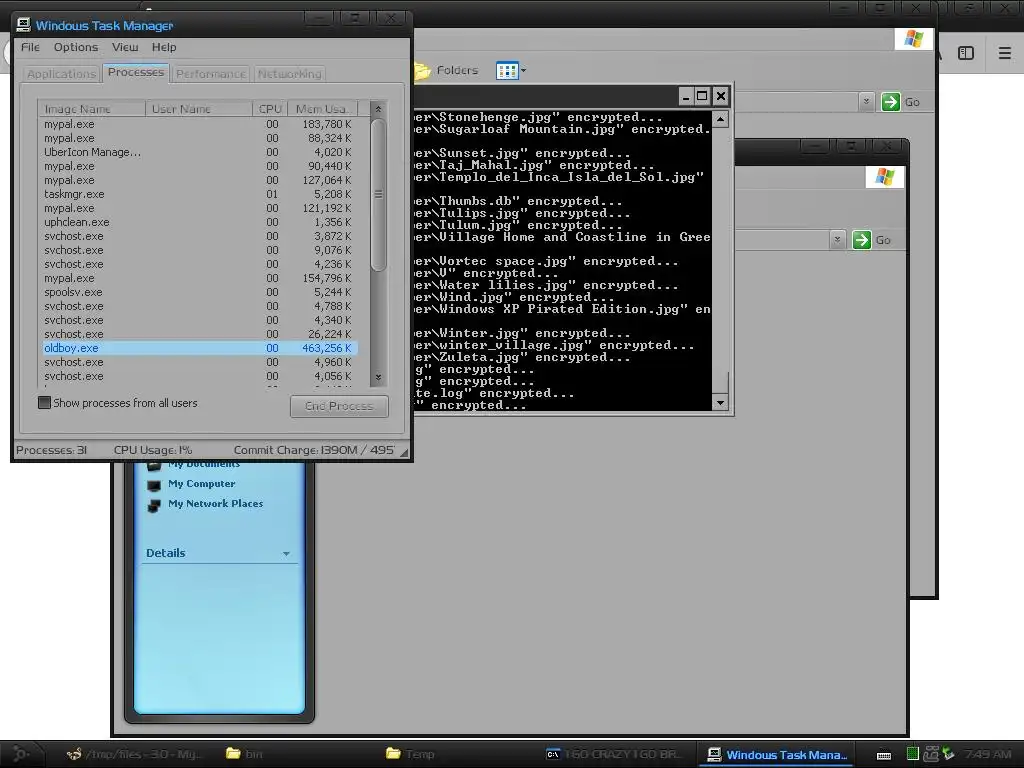Image resolution: width=1024 pixels, height=768 pixels.
Task: Switch to the Networking tab
Action: (x=289, y=74)
